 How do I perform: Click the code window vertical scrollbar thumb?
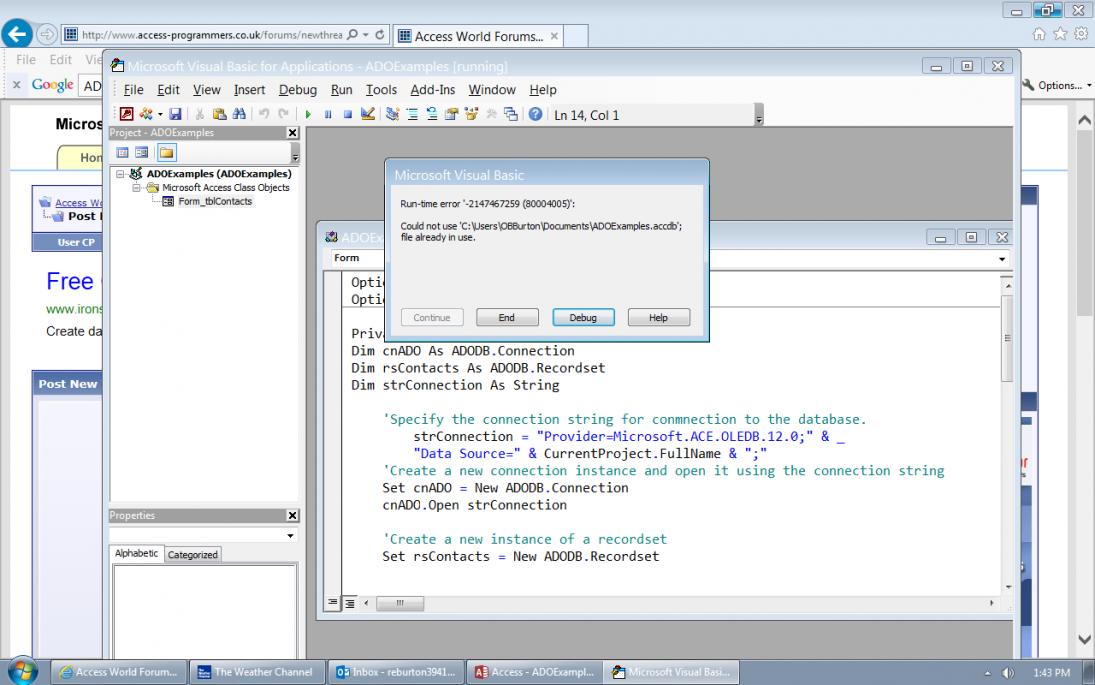[1006, 338]
